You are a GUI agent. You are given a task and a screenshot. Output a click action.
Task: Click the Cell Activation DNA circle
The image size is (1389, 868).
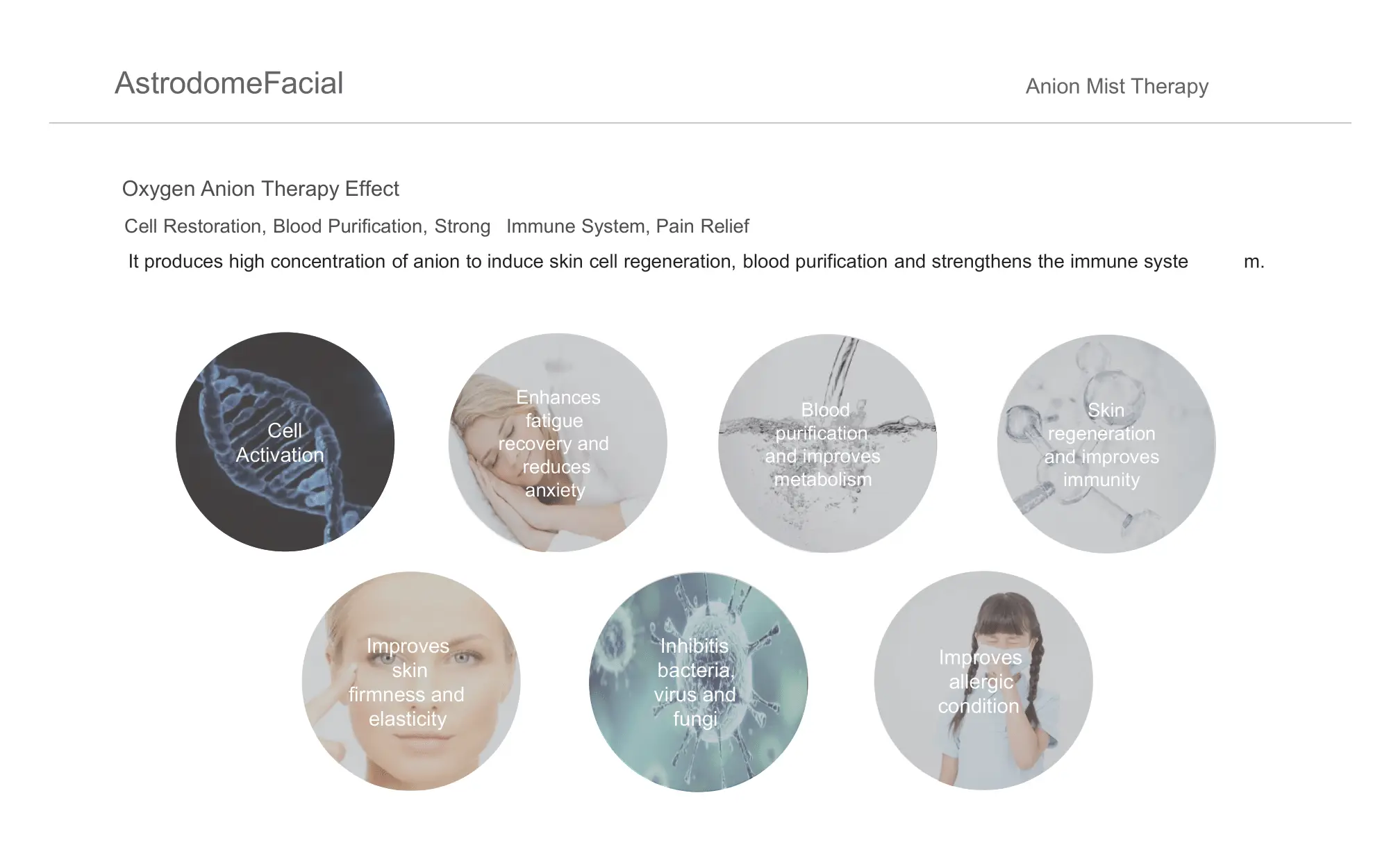pyautogui.click(x=285, y=442)
